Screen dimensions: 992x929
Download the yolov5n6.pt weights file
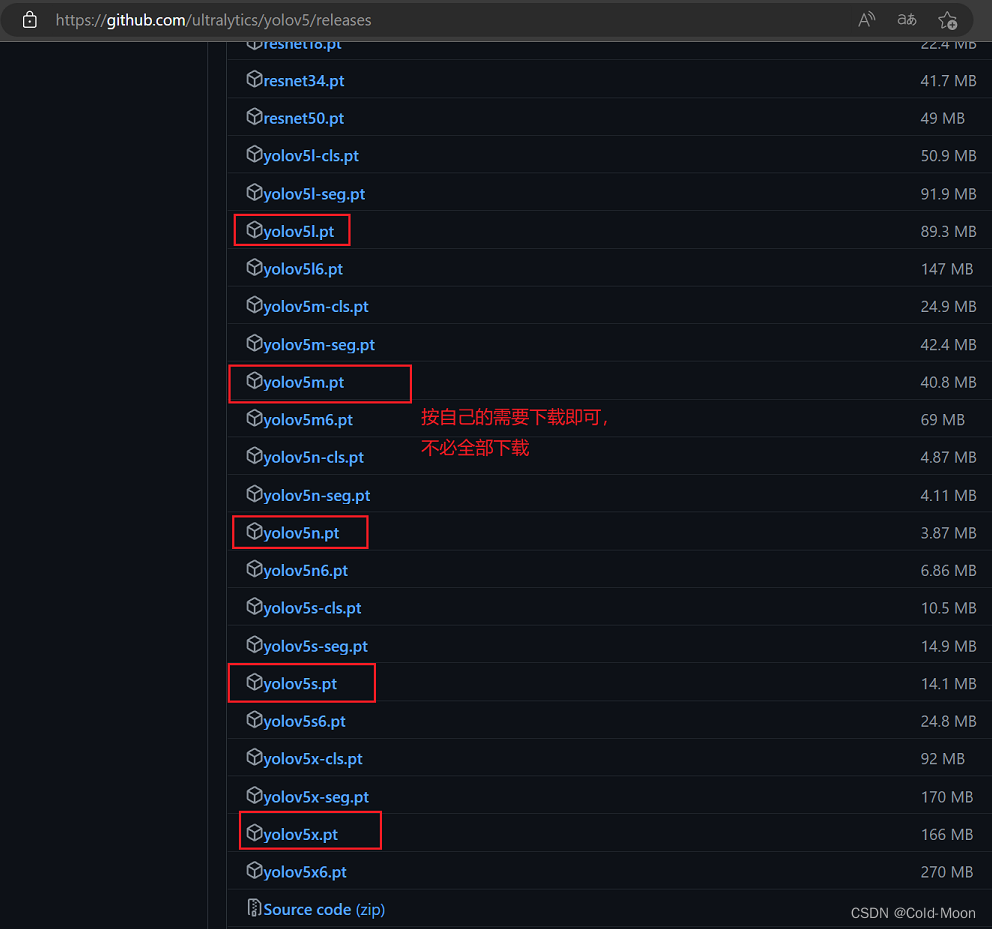(306, 571)
